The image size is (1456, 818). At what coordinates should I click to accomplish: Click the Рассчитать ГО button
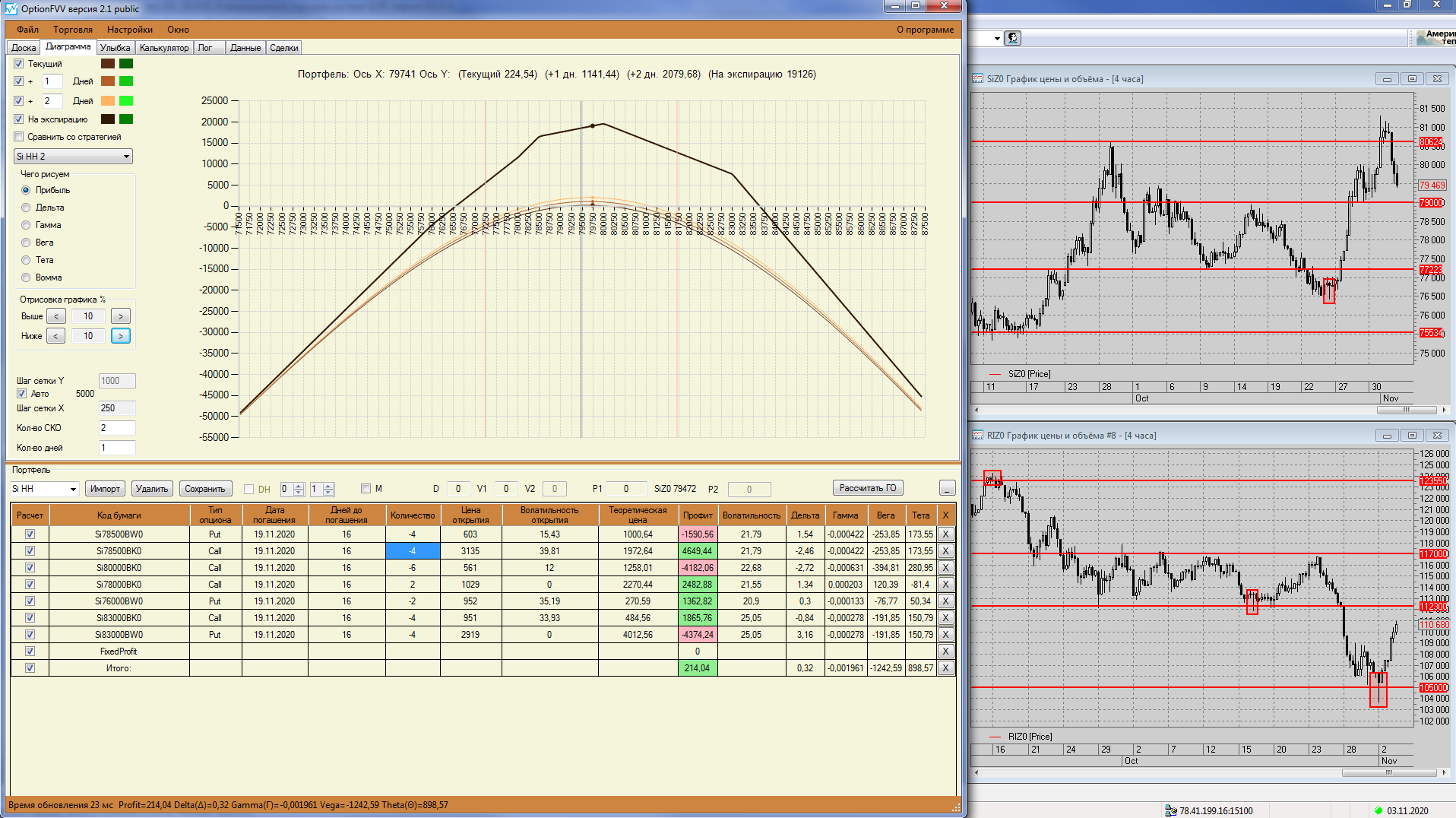[x=867, y=488]
